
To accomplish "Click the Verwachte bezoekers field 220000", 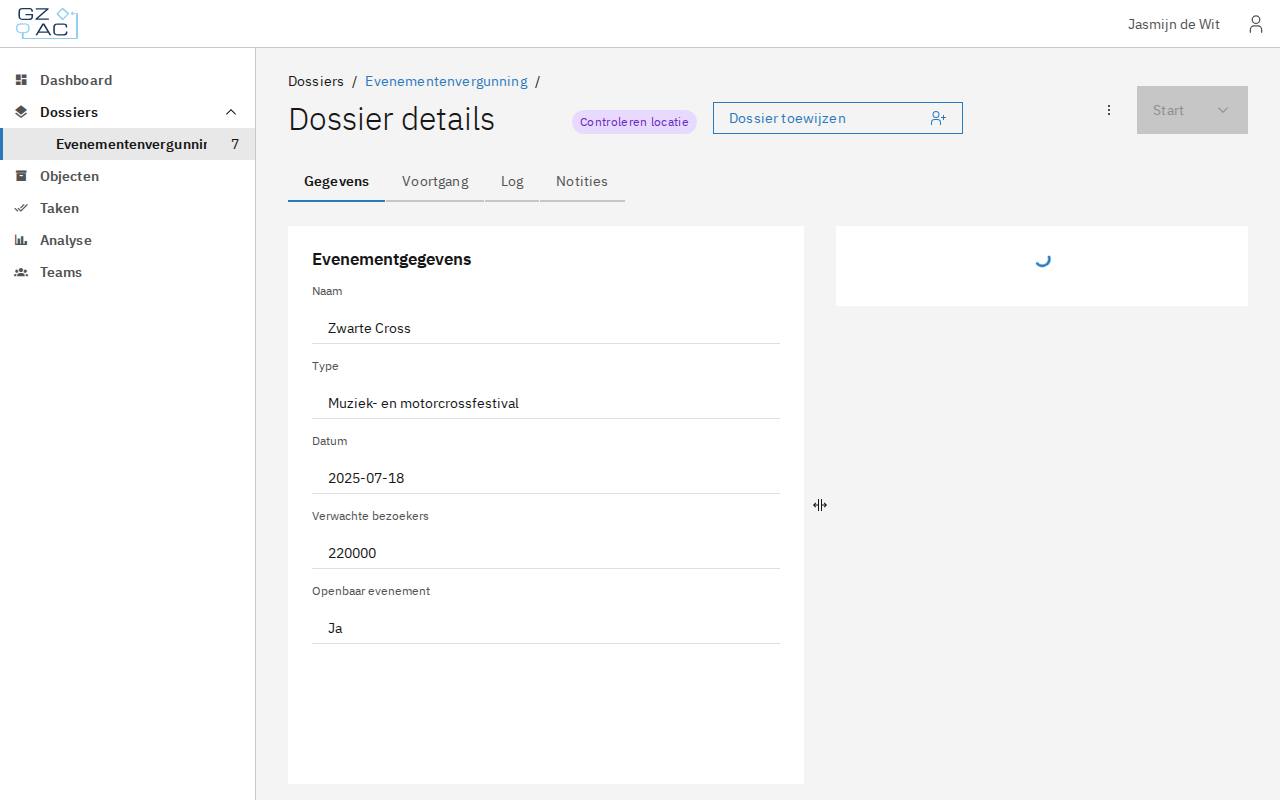I will click(x=546, y=553).
